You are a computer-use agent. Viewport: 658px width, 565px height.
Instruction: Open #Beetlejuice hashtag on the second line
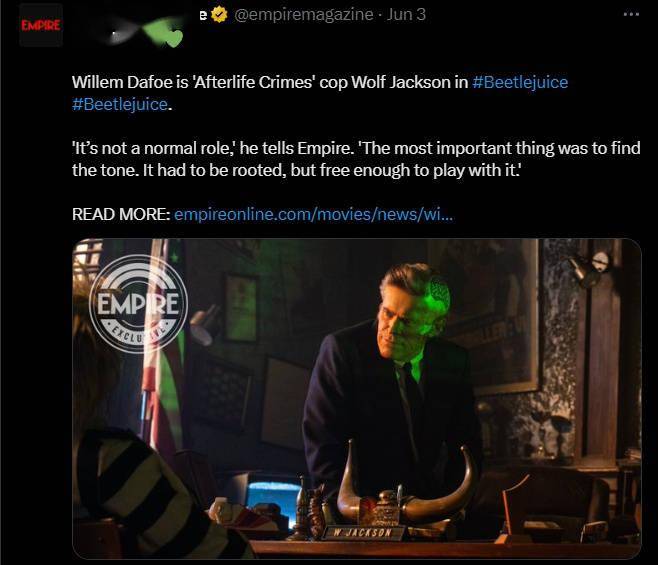pyautogui.click(x=120, y=104)
